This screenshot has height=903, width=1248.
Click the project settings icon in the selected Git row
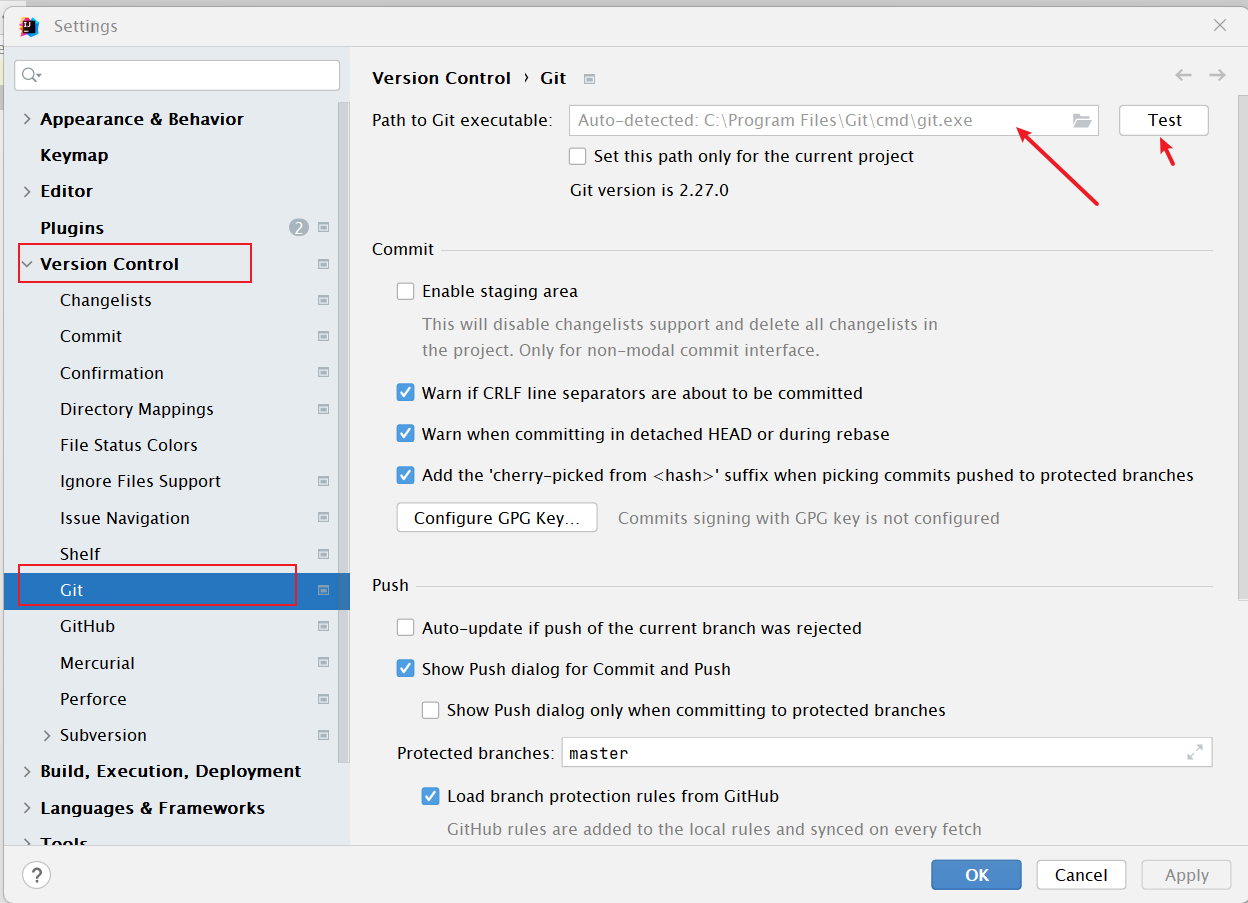[x=324, y=590]
